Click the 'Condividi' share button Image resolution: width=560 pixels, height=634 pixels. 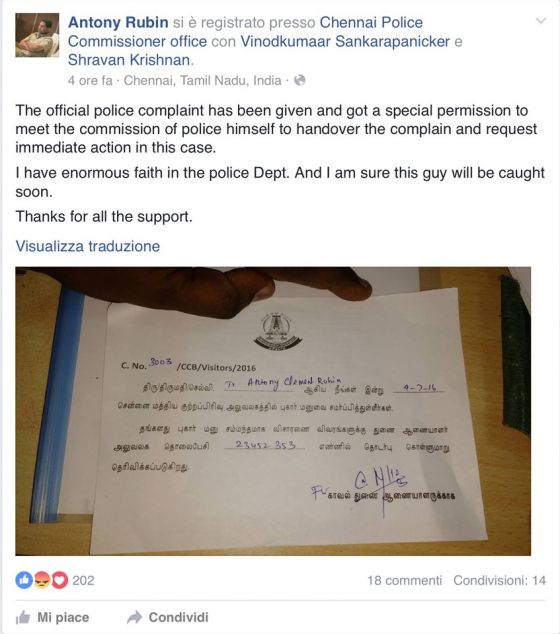(x=167, y=617)
